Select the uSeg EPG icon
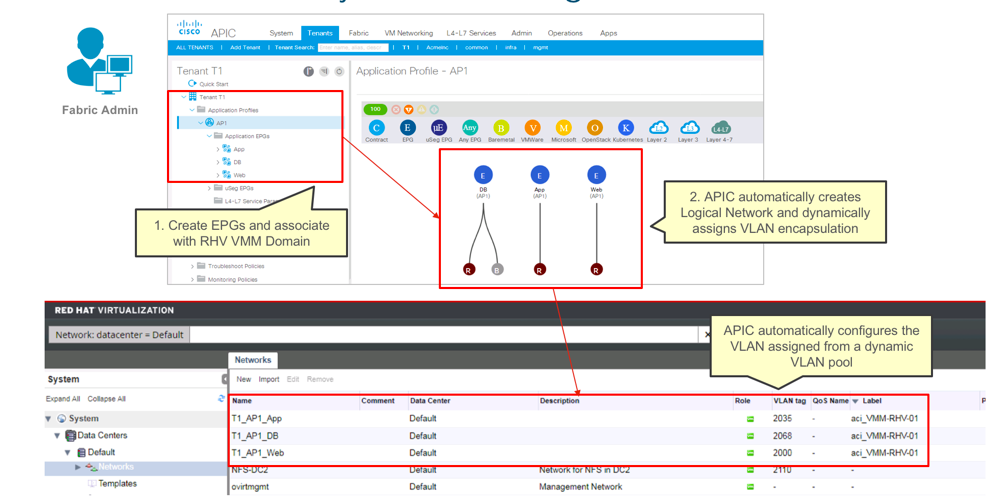This screenshot has height=500, width=997. pos(438,128)
